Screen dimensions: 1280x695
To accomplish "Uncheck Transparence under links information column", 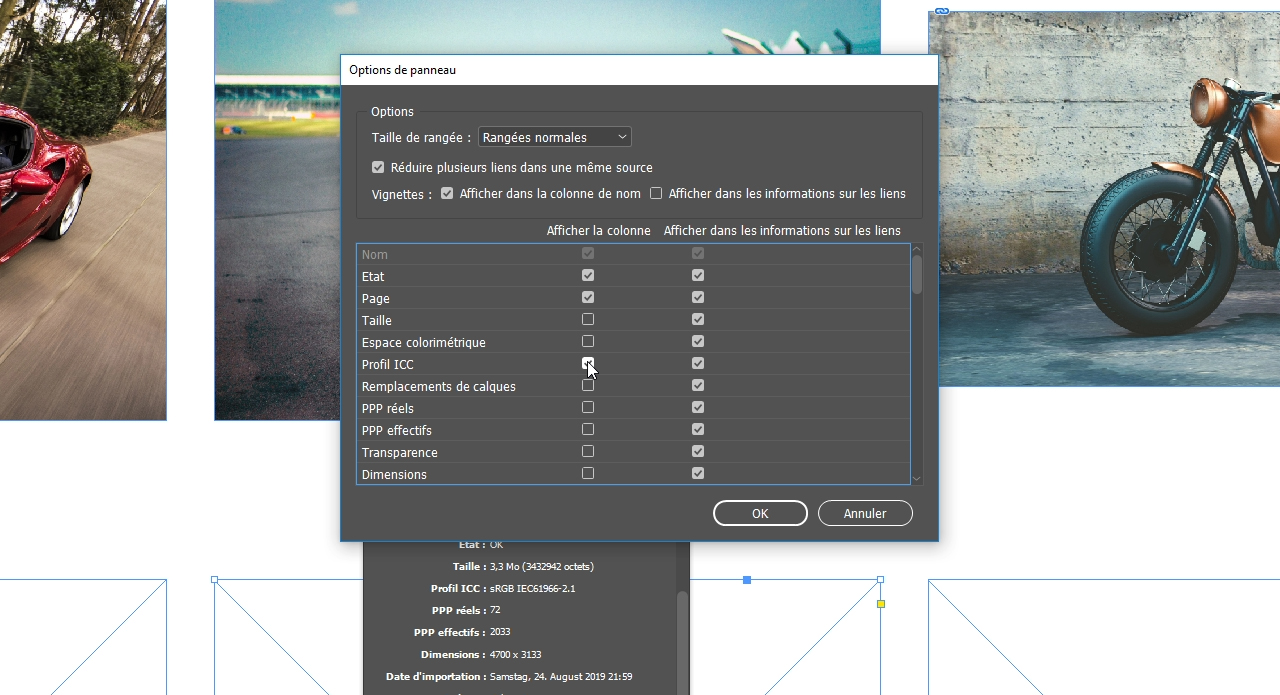I will 698,451.
